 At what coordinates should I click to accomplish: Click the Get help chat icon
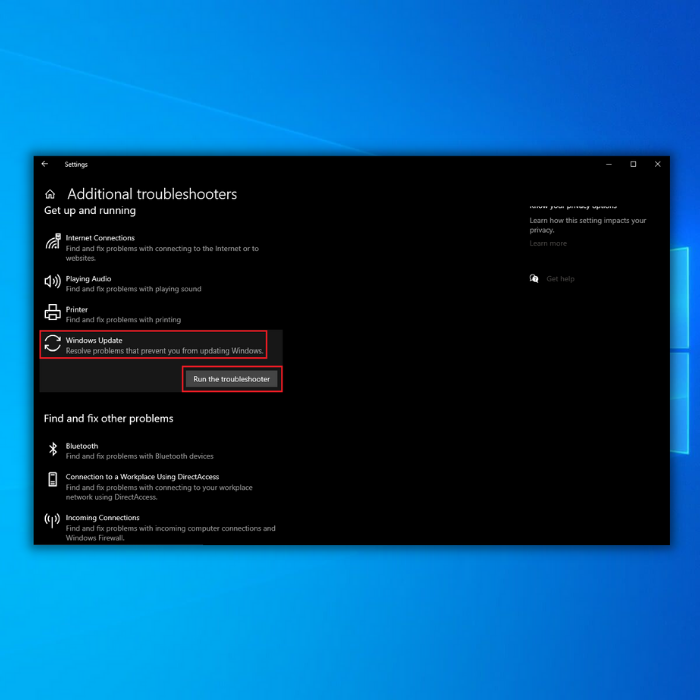[534, 279]
